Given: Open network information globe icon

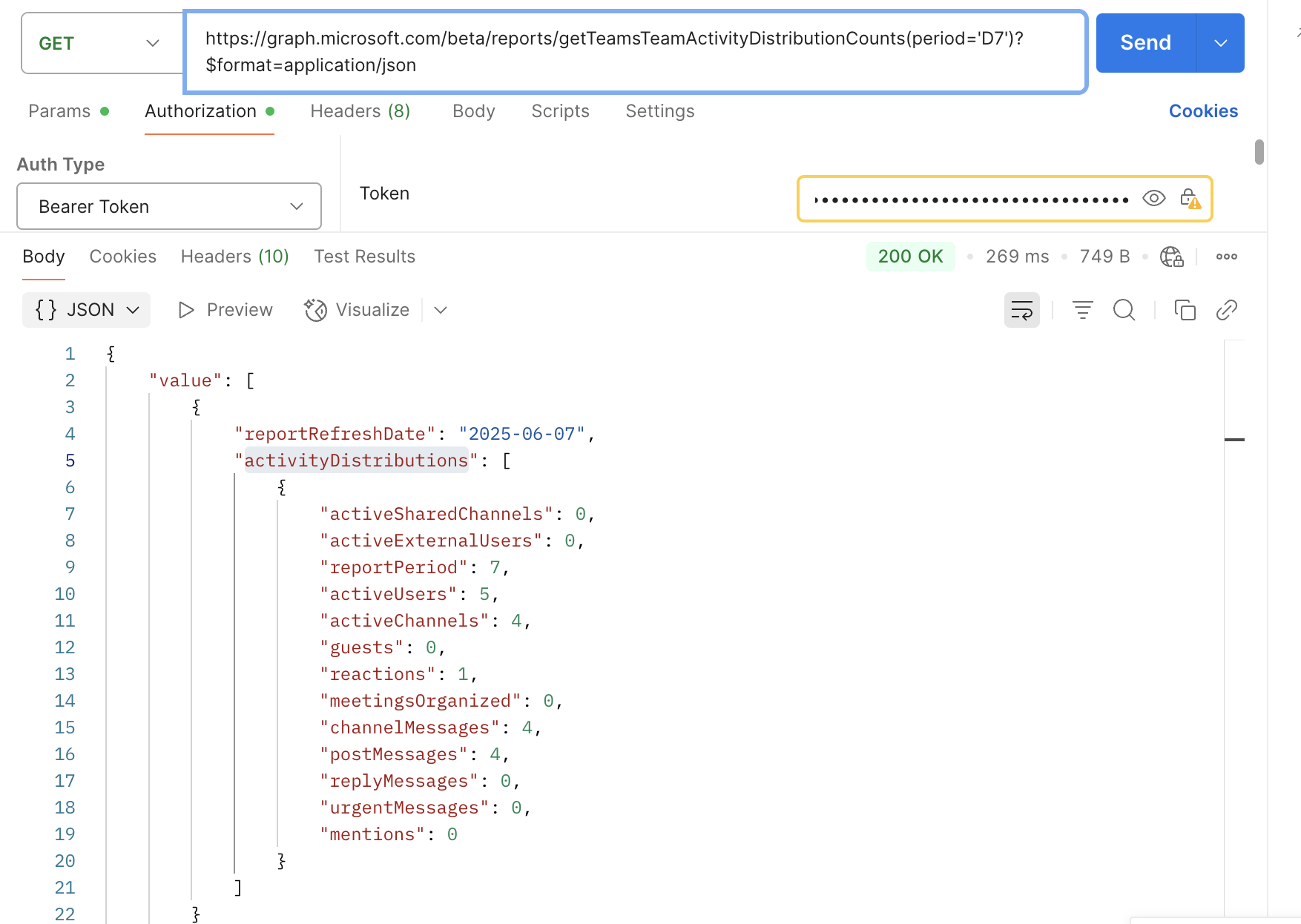Looking at the screenshot, I should coord(1172,257).
